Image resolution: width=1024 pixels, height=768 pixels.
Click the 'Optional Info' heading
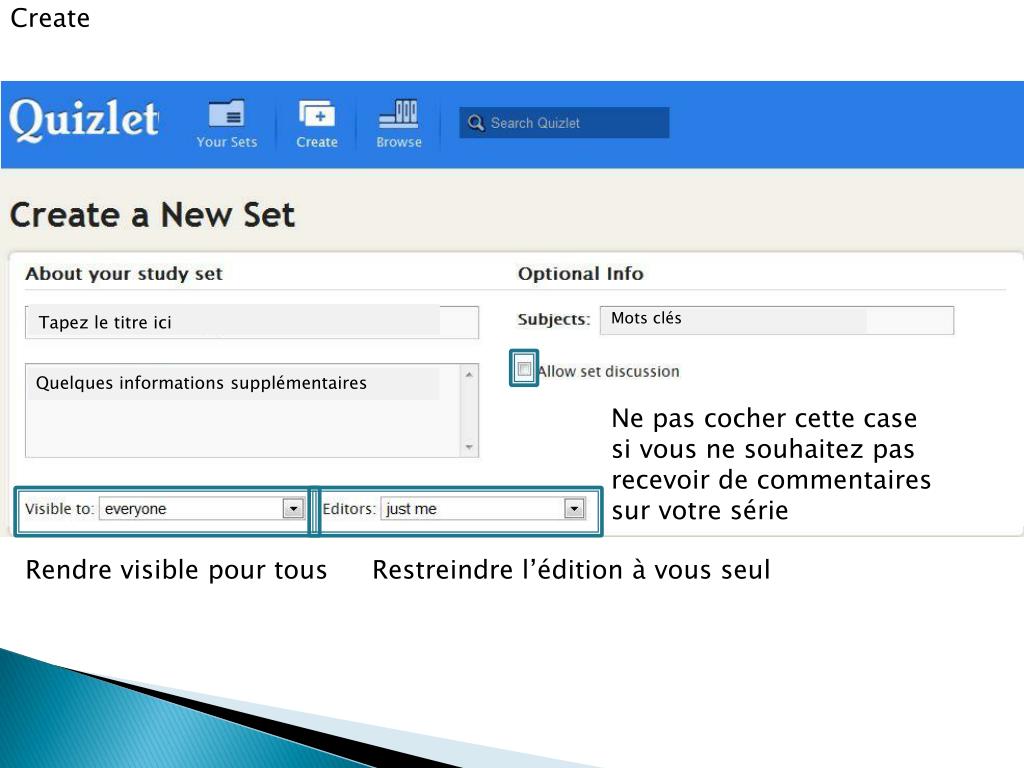coord(581,274)
